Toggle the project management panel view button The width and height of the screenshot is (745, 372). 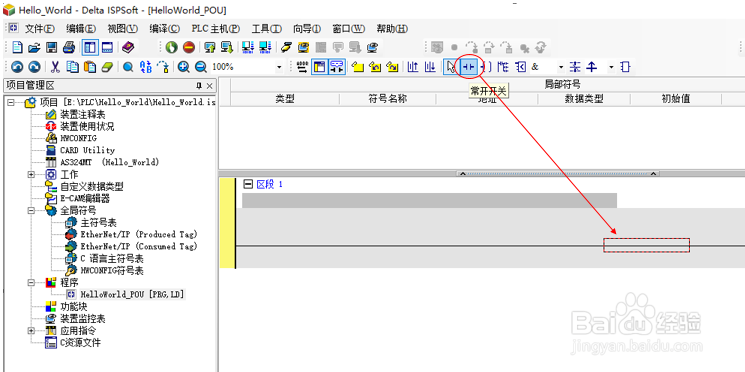90,47
